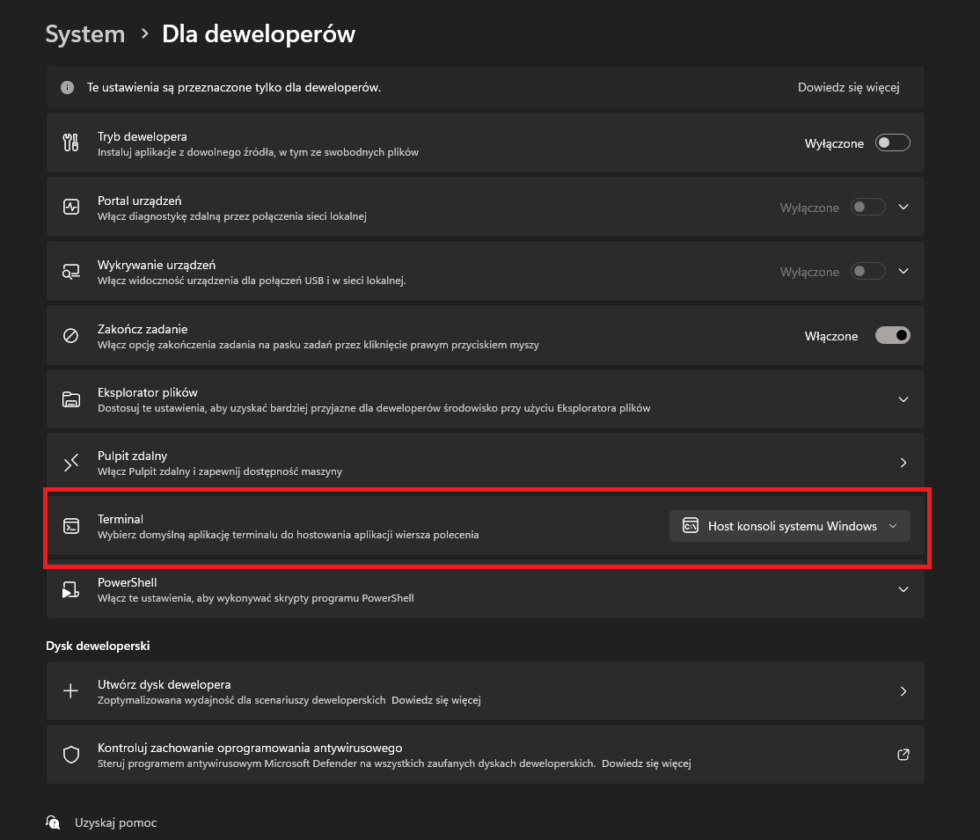Expand the Portal urządzeń section chevron
This screenshot has height=840, width=980.
(x=903, y=207)
